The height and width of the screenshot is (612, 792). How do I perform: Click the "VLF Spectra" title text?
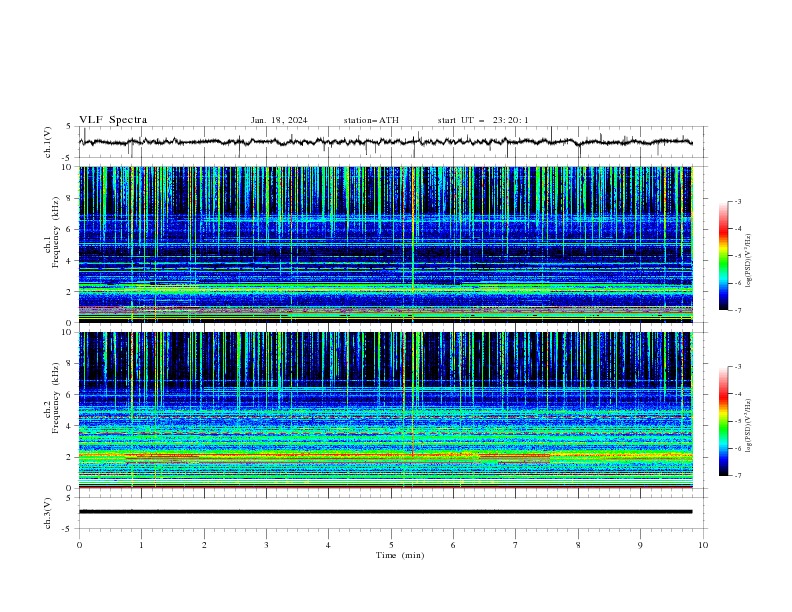coord(113,120)
